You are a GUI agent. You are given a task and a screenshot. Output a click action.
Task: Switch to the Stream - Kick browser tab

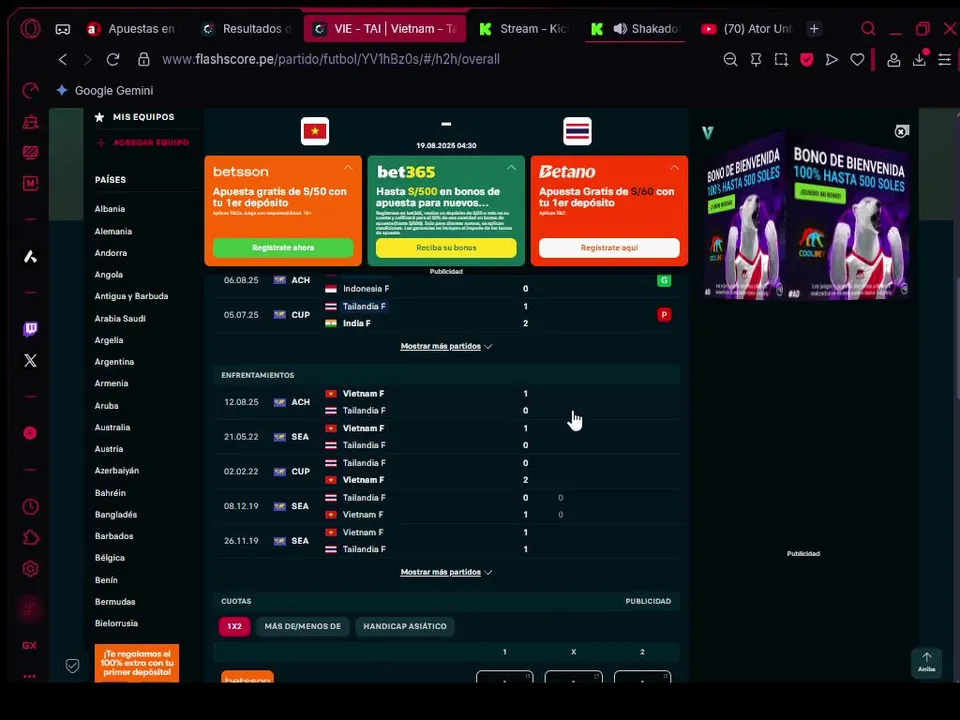(524, 29)
